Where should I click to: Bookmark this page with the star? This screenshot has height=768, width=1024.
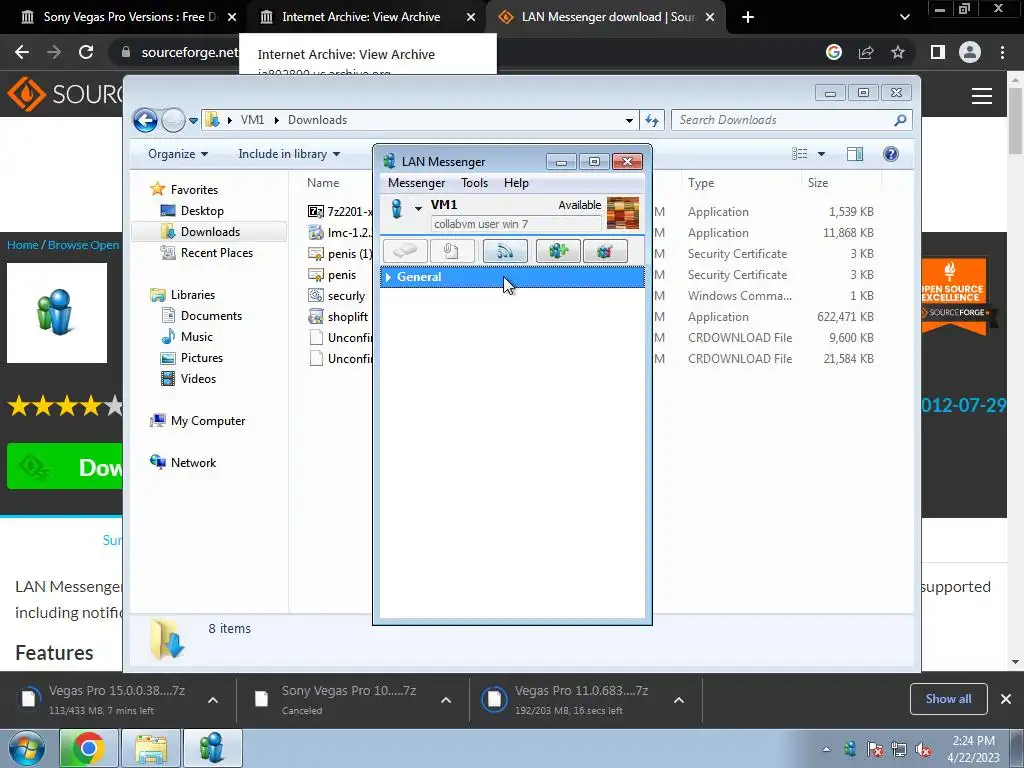point(898,52)
